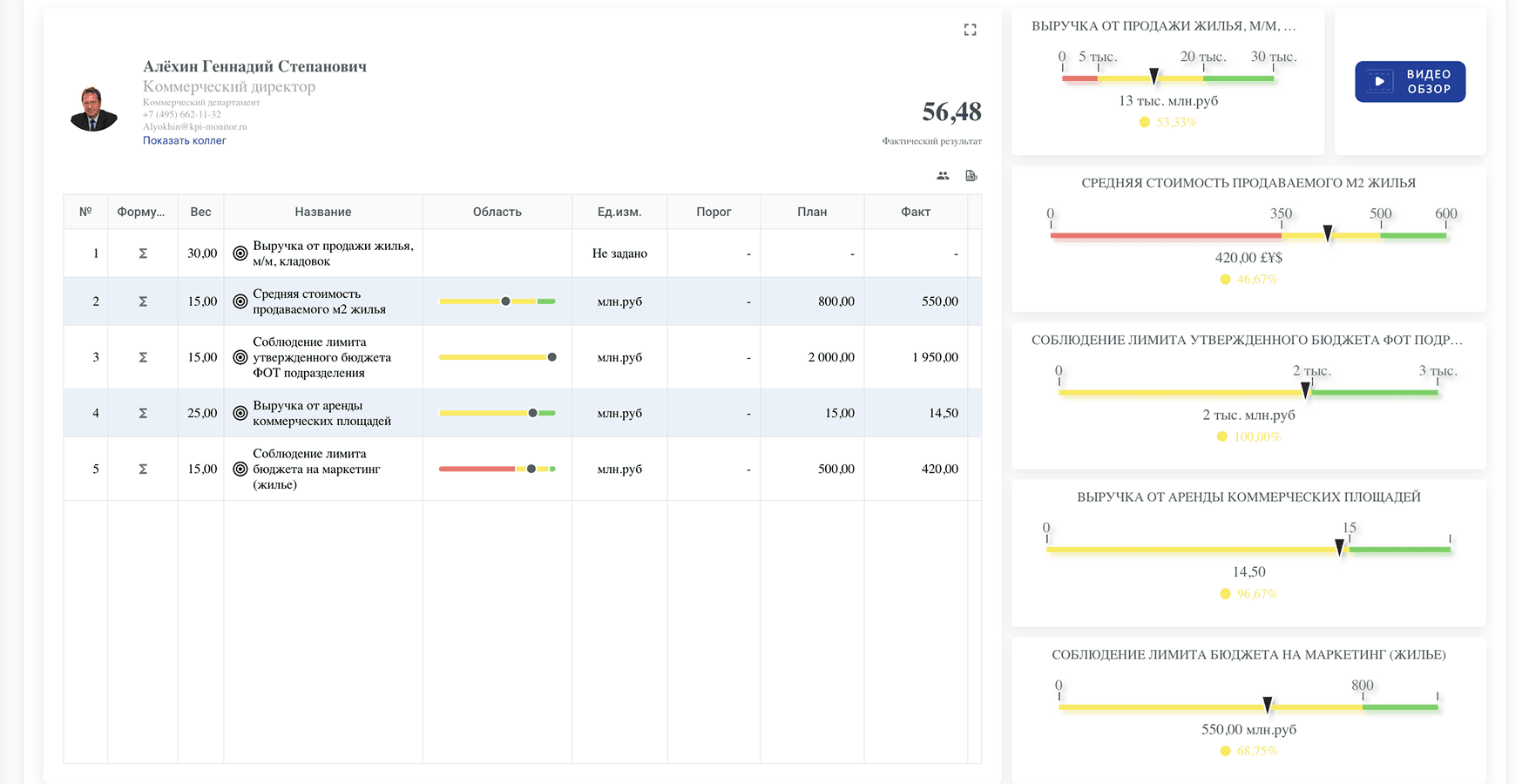
Task: Click target icon beside бюджета ФОТ подразделения
Action: coord(240,357)
